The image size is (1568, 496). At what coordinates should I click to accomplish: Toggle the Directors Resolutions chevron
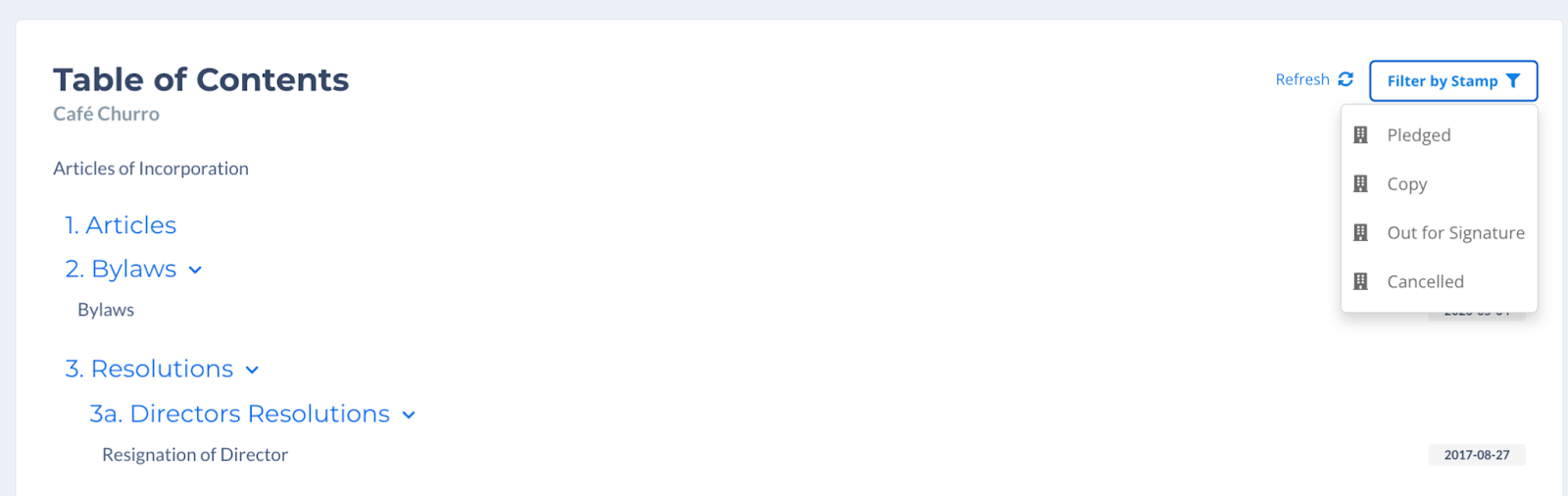coord(409,416)
